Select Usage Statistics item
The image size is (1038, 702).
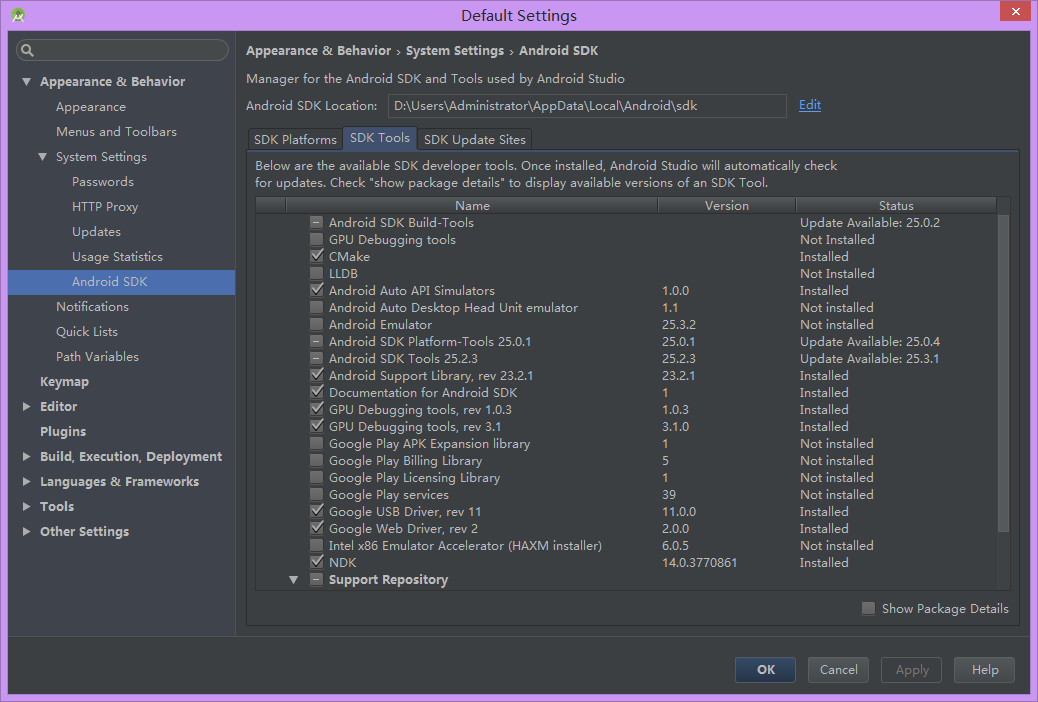point(117,256)
